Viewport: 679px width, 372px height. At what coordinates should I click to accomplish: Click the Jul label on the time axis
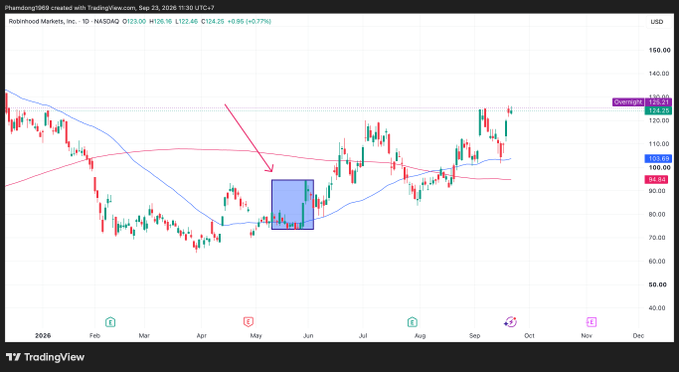363,336
